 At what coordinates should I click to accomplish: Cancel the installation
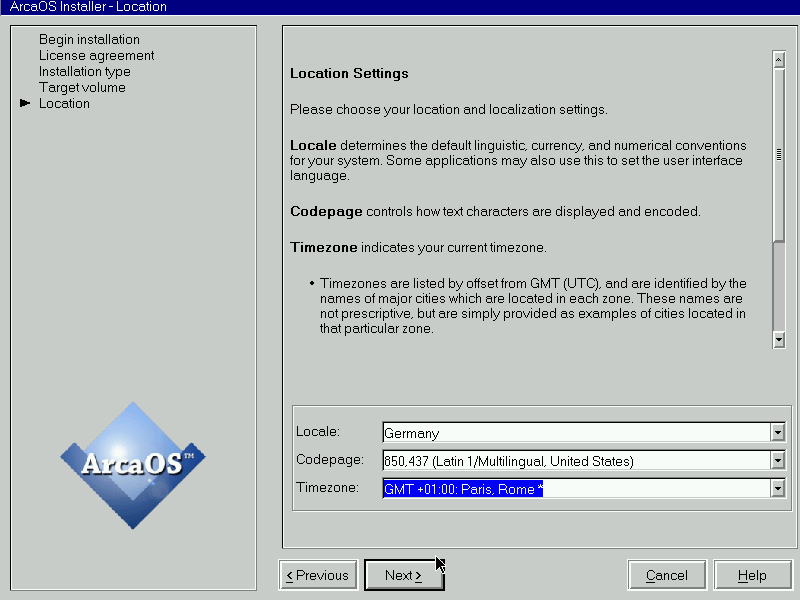pyautogui.click(x=667, y=575)
